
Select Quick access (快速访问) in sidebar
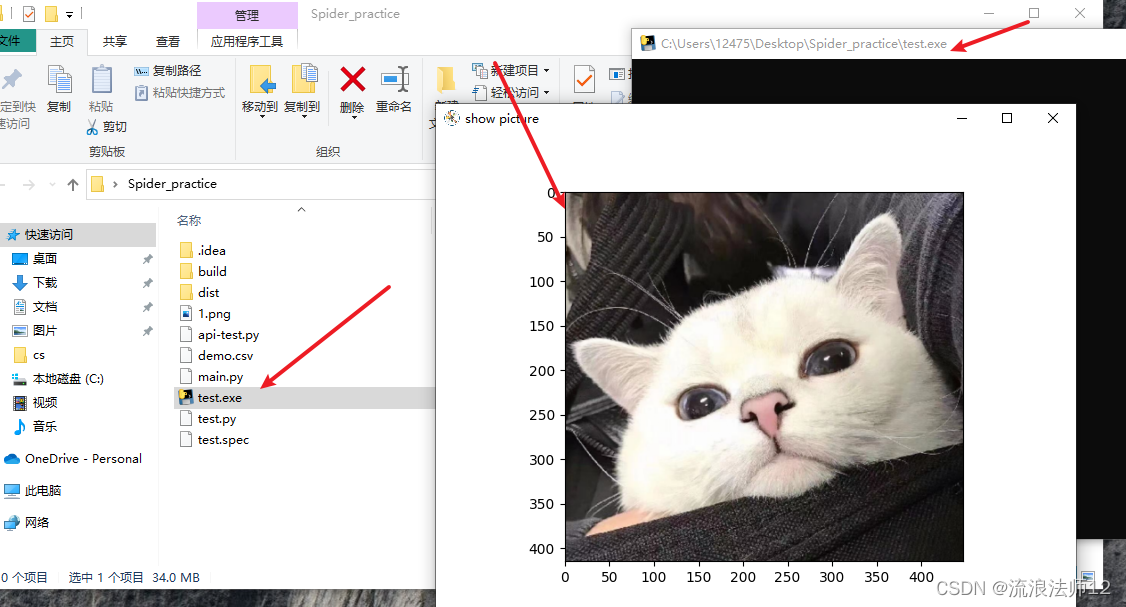78,235
